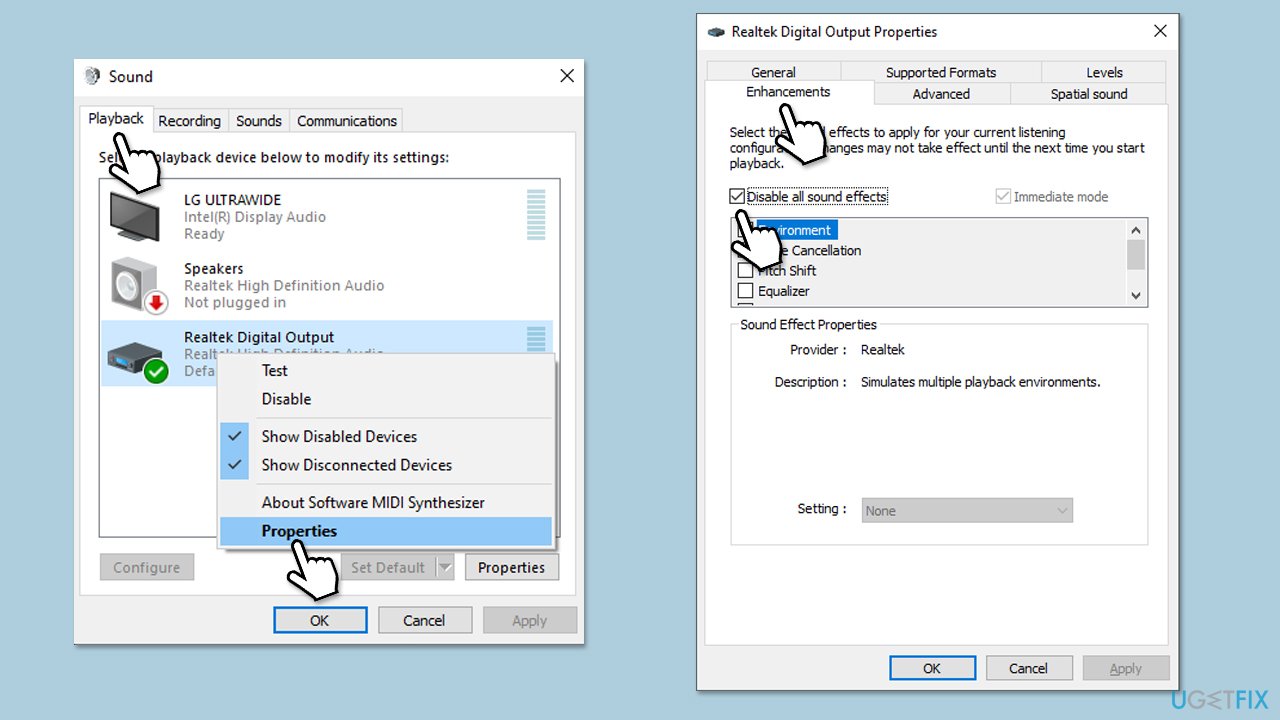The width and height of the screenshot is (1280, 720).
Task: Toggle the Immediate mode checkbox
Action: click(x=1003, y=197)
